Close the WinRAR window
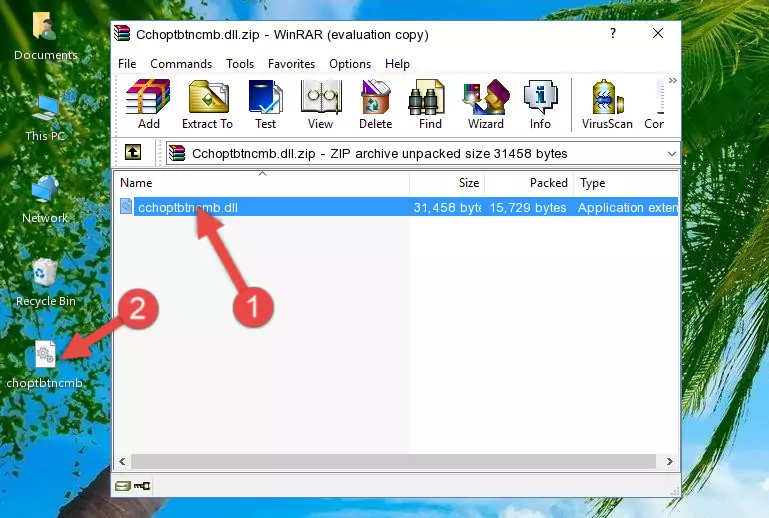Viewport: 769px width, 518px height. coord(658,33)
